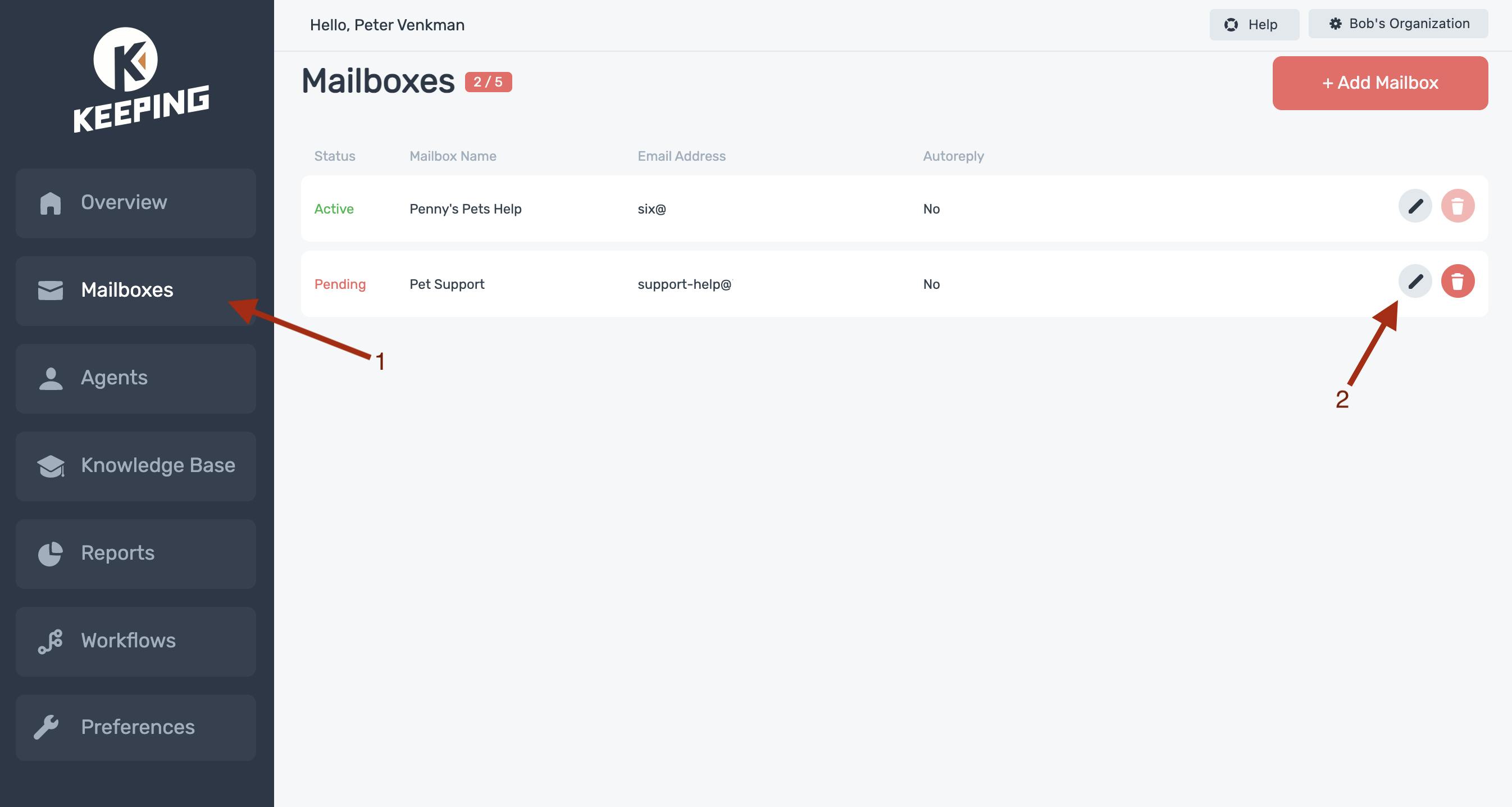1512x807 pixels.
Task: Click the Add Mailbox button
Action: click(1380, 83)
